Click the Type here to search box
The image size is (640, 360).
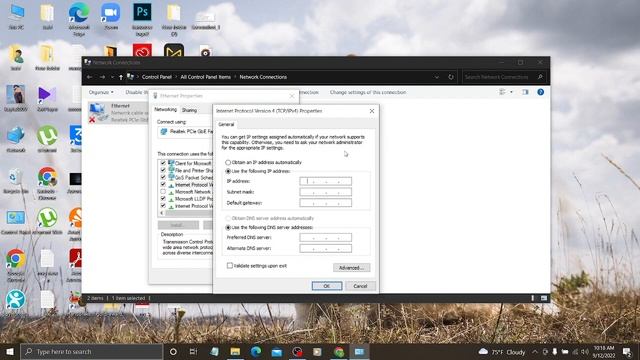pos(91,351)
